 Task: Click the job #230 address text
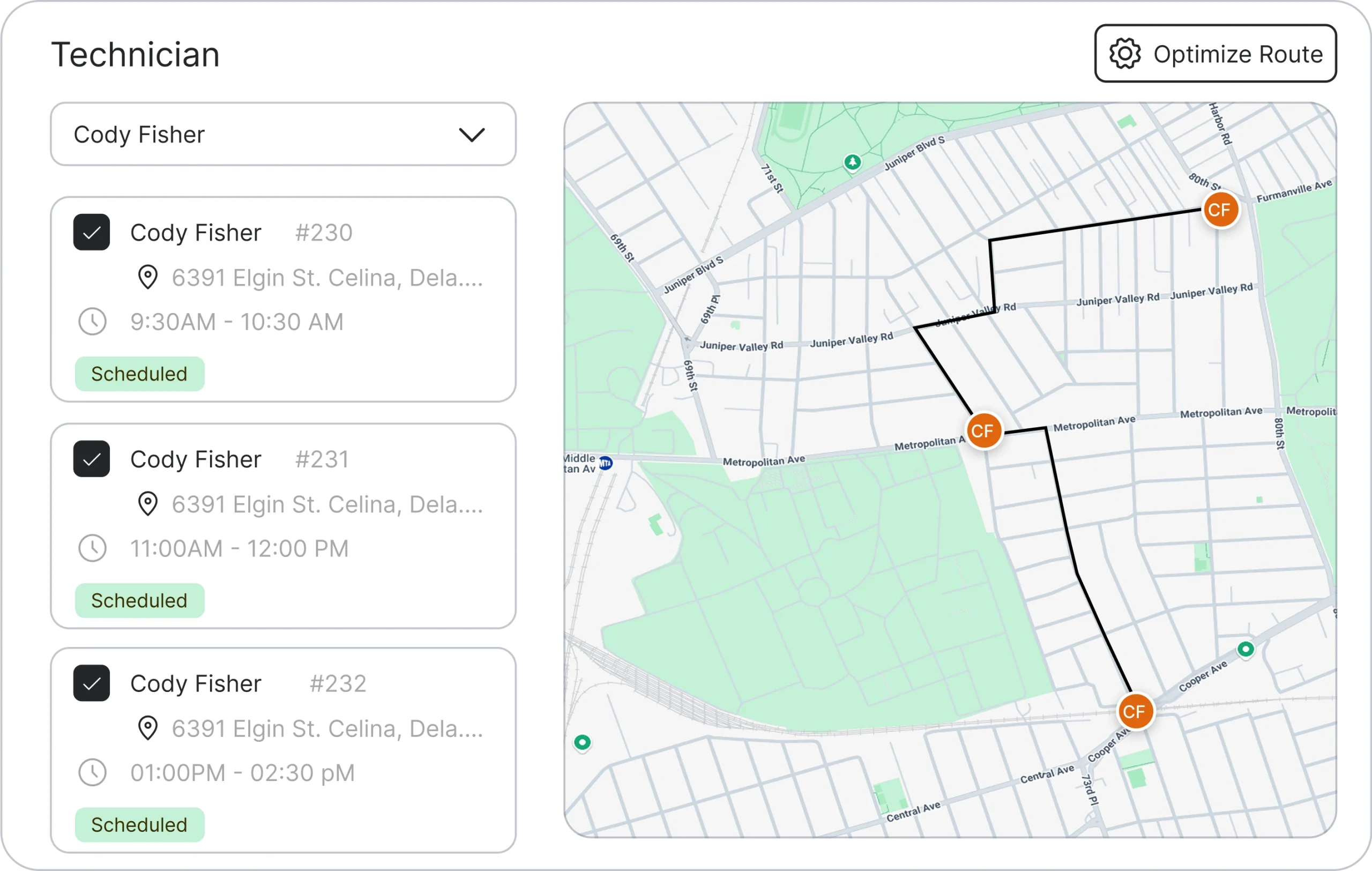click(x=327, y=278)
